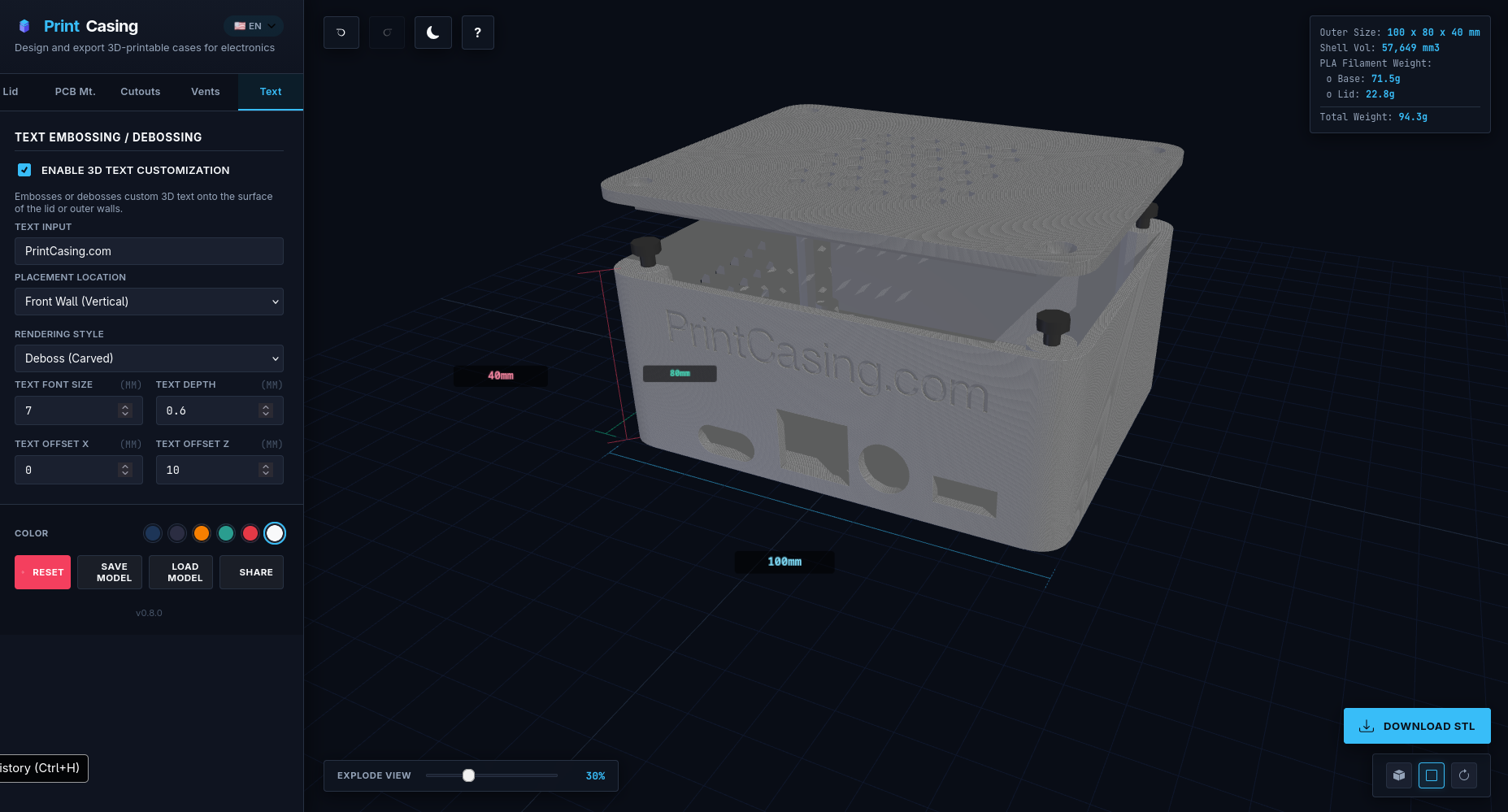
Task: Switch to solid cube view icon
Action: pos(1399,775)
